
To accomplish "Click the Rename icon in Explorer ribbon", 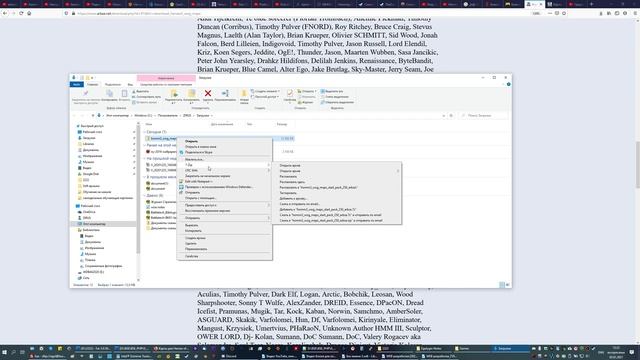I will [225, 94].
